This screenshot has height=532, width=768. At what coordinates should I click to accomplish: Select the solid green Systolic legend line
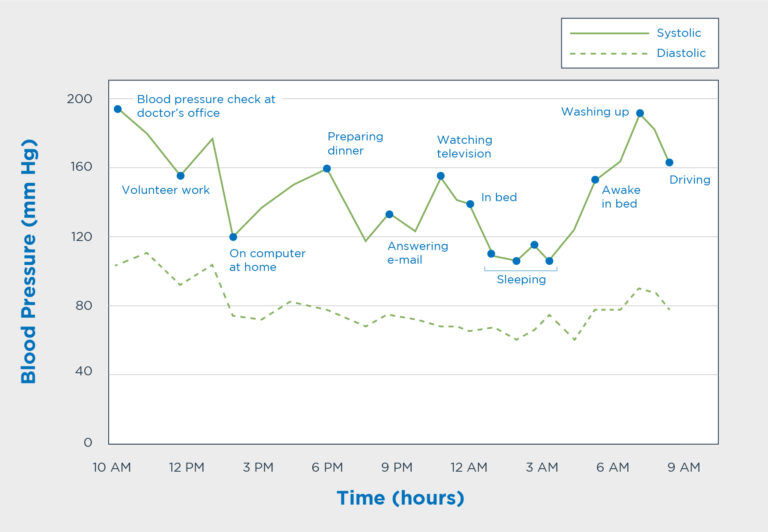609,33
